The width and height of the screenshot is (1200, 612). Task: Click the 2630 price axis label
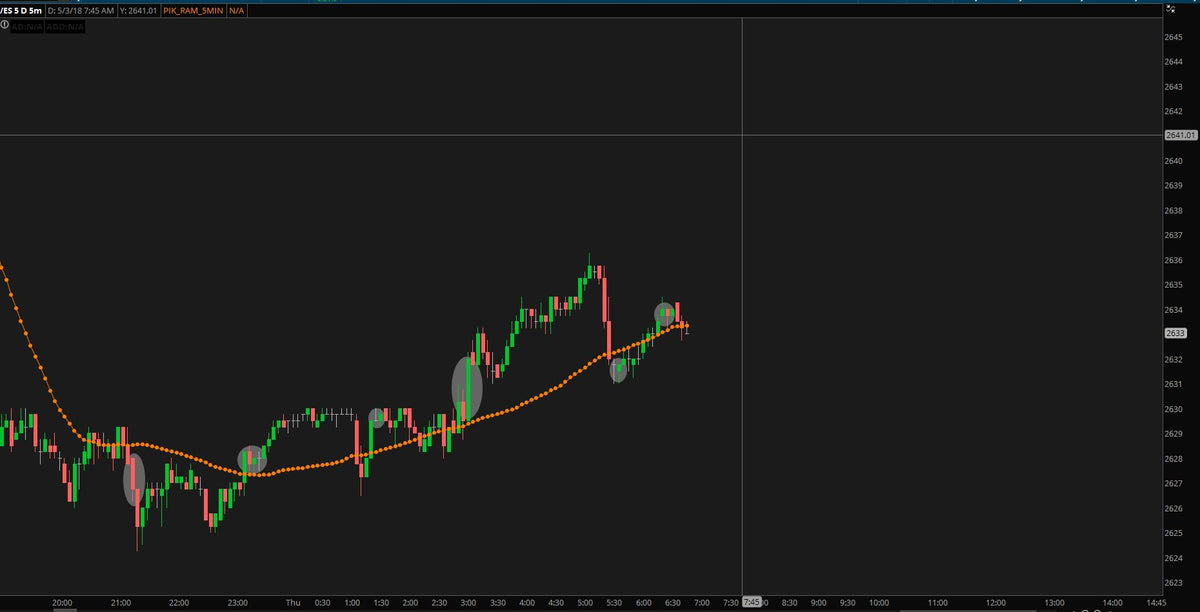click(x=1175, y=409)
